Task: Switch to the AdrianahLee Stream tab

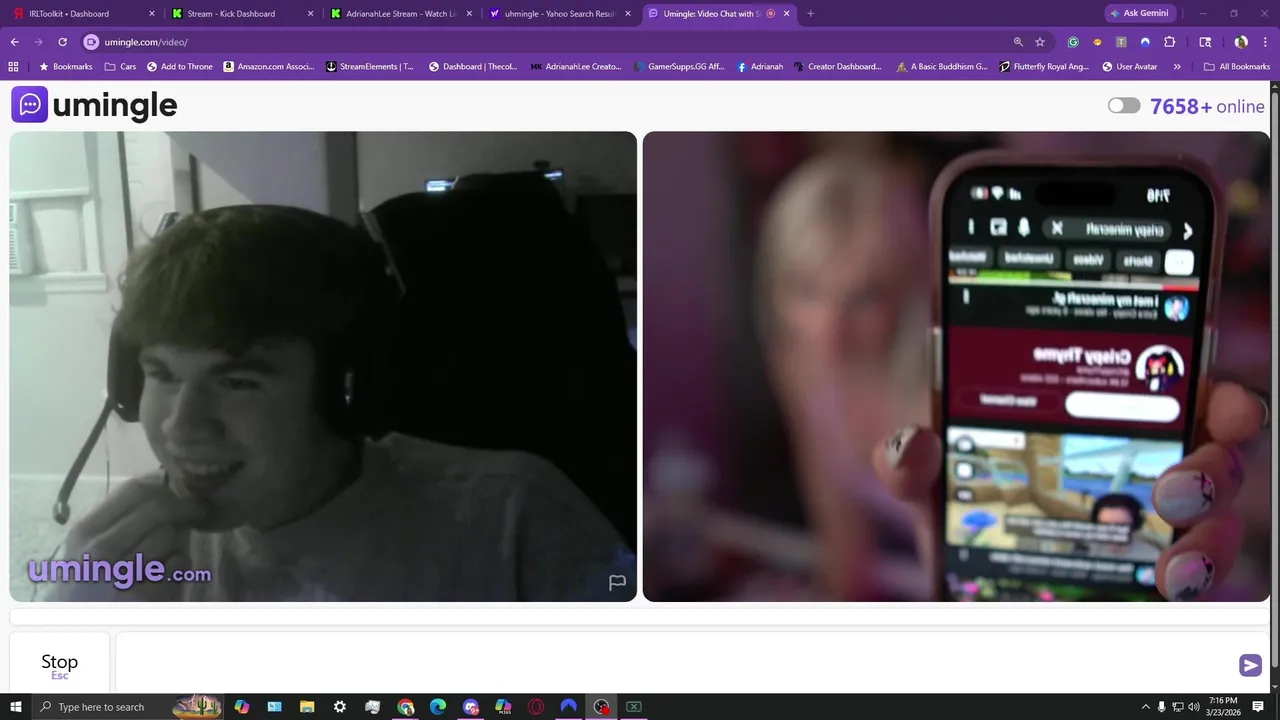Action: tap(399, 14)
